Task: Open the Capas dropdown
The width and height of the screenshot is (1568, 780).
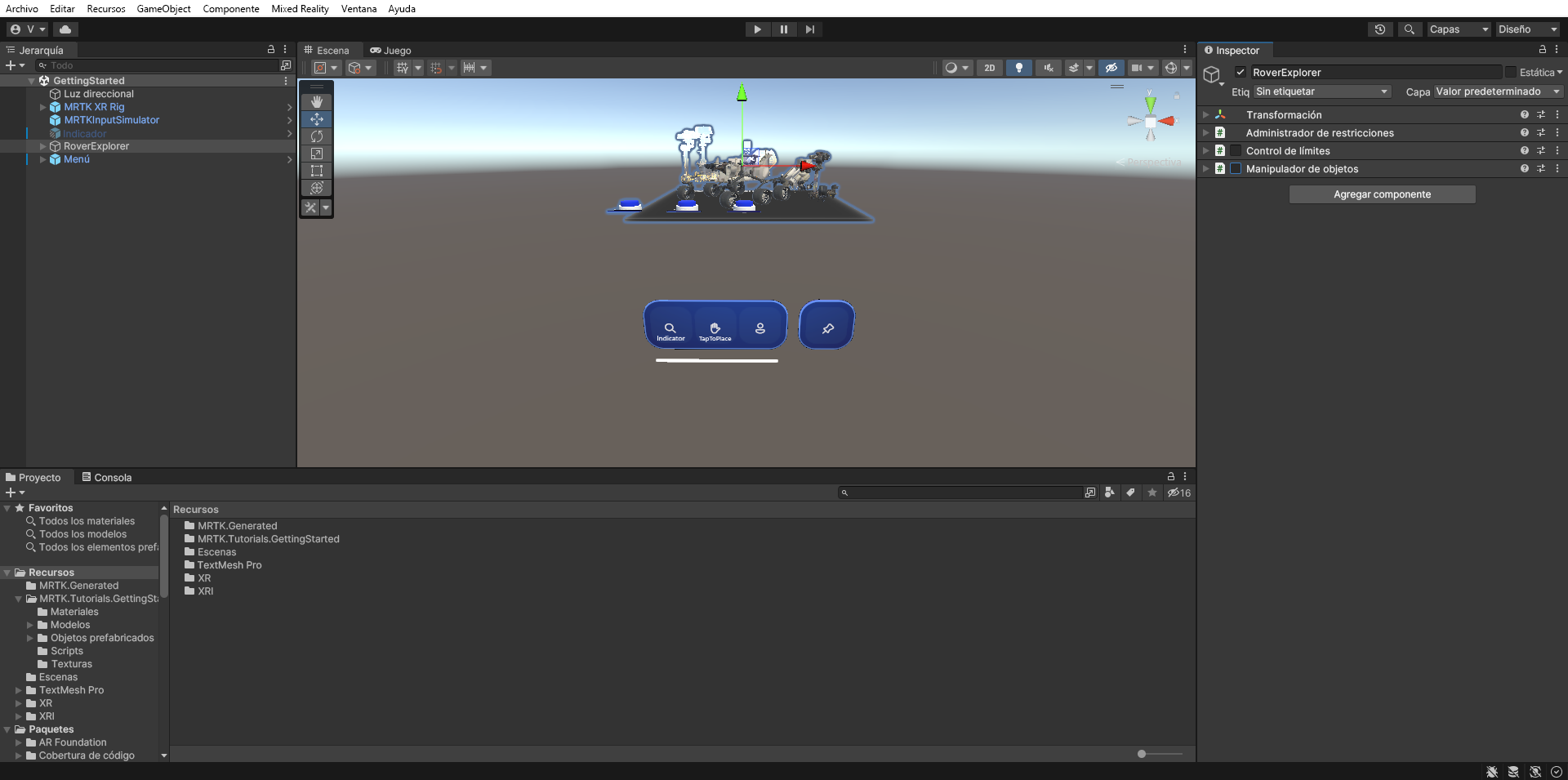Action: coord(1458,29)
